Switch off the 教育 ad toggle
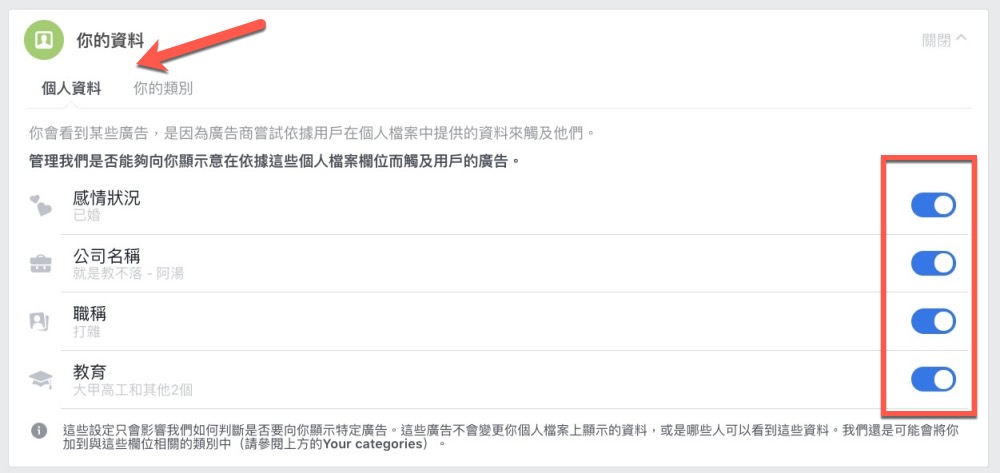The height and width of the screenshot is (473, 1000). point(932,380)
